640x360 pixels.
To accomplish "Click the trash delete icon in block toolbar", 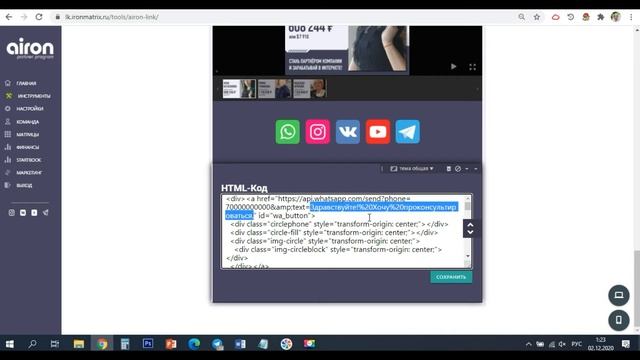I will (x=449, y=169).
